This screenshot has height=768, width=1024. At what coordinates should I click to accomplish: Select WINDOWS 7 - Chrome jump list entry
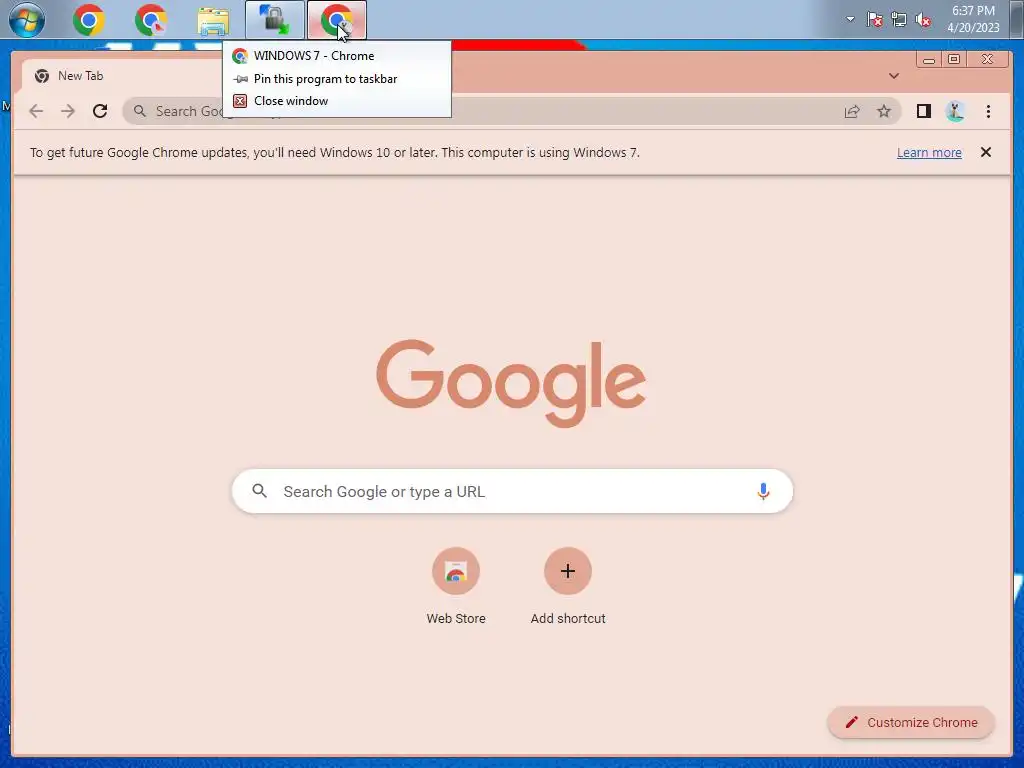(337, 56)
